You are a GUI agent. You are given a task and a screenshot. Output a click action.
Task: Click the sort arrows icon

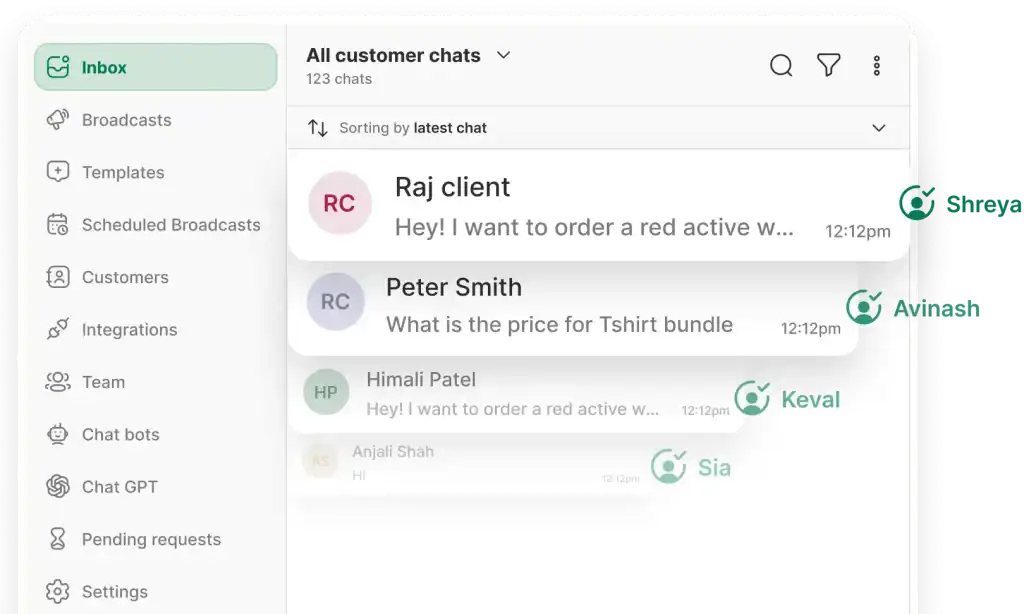pyautogui.click(x=317, y=128)
